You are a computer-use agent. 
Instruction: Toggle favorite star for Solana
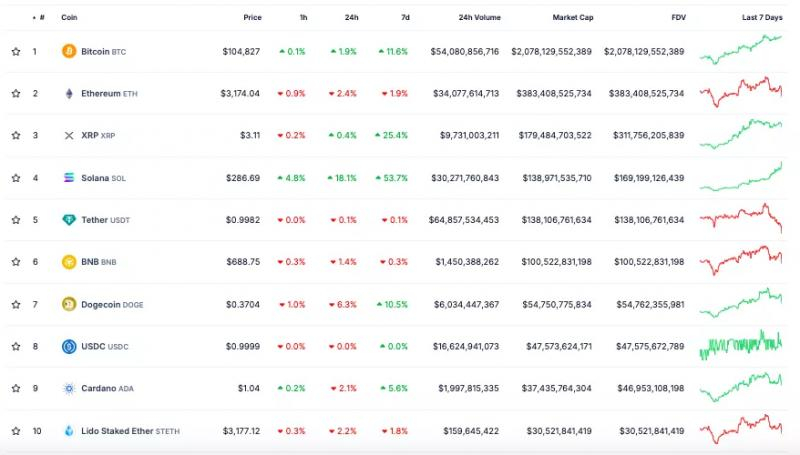click(x=16, y=178)
